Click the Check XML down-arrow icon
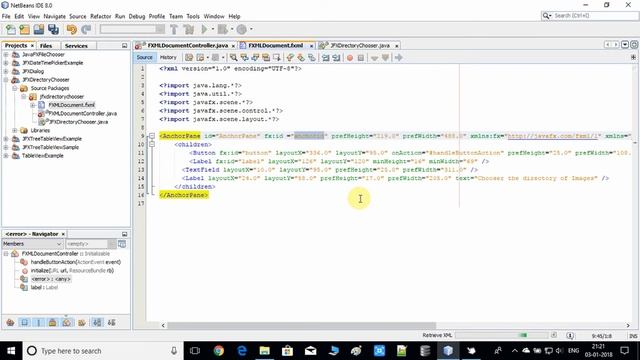 click(374, 58)
